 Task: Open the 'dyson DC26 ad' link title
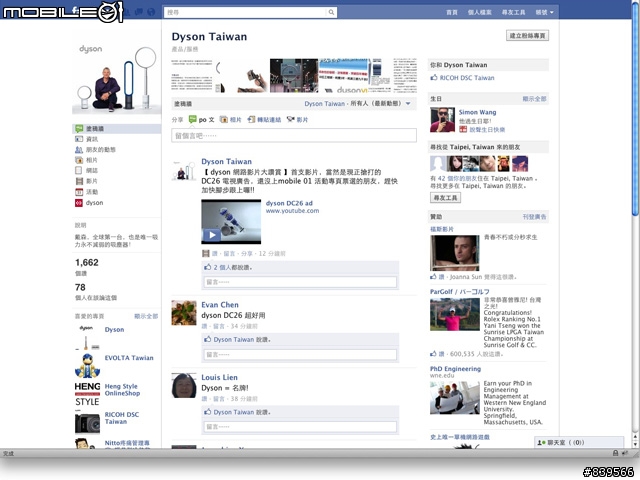pyautogui.click(x=289, y=203)
